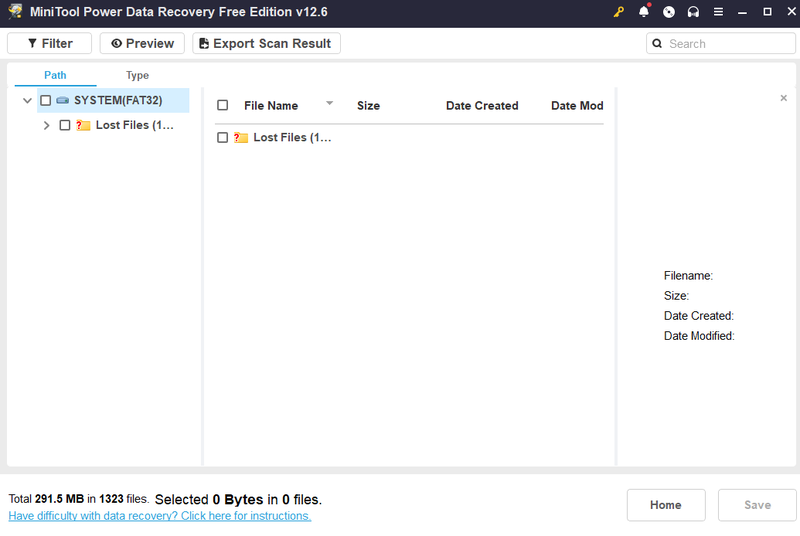Check the Lost Files checkbox in file list
The width and height of the screenshot is (800, 536).
coord(222,137)
